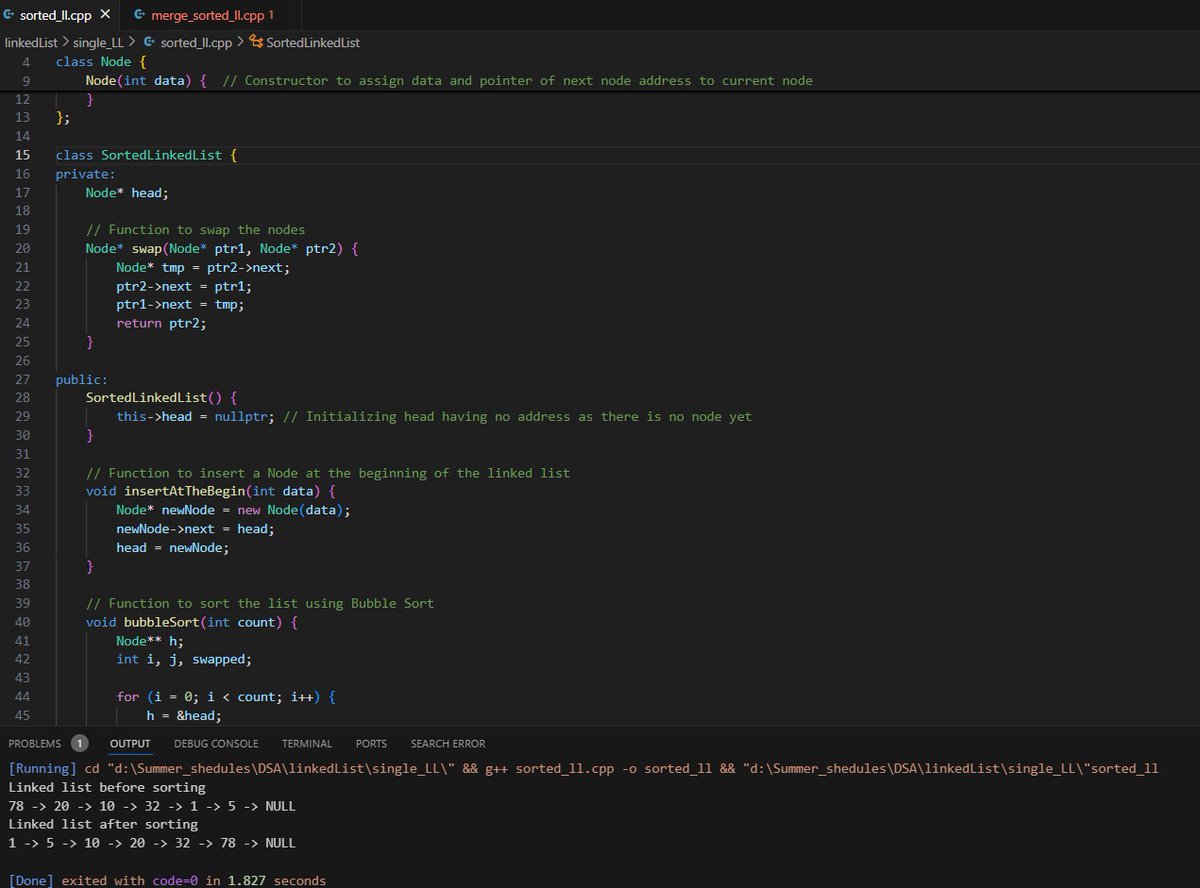Click the '[Done] exited with code=0' line
Image resolution: width=1200 pixels, height=888 pixels.
[167, 880]
